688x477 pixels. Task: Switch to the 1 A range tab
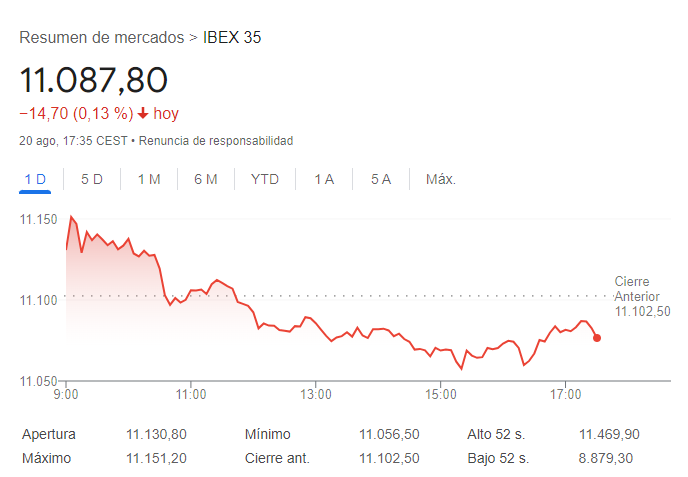324,179
